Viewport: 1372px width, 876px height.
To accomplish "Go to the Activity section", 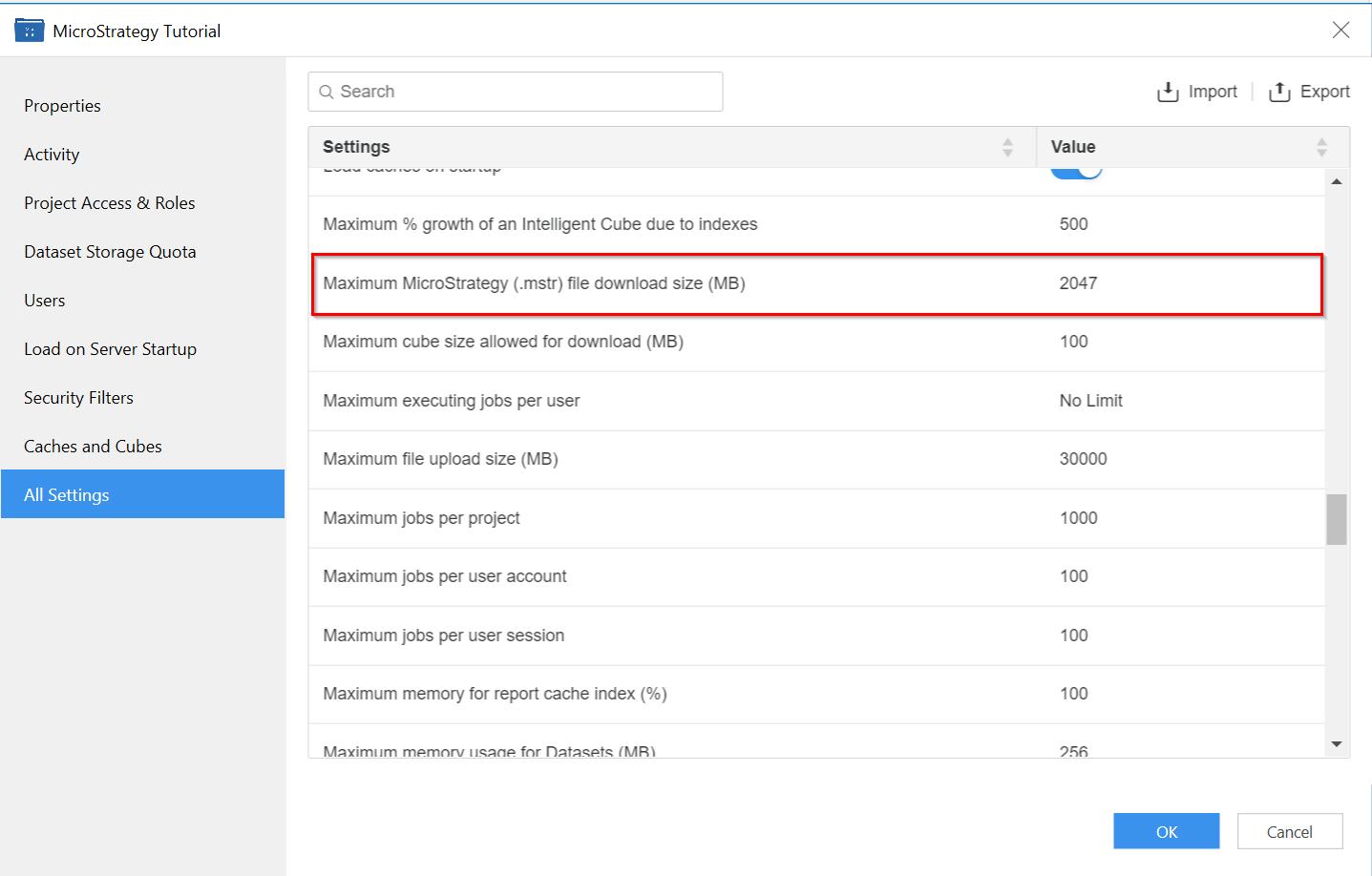I will point(52,155).
